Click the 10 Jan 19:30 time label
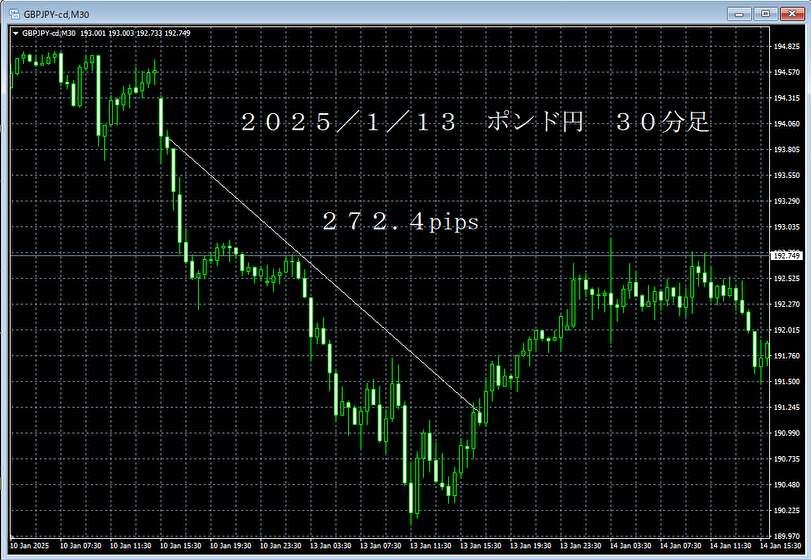 (x=230, y=546)
